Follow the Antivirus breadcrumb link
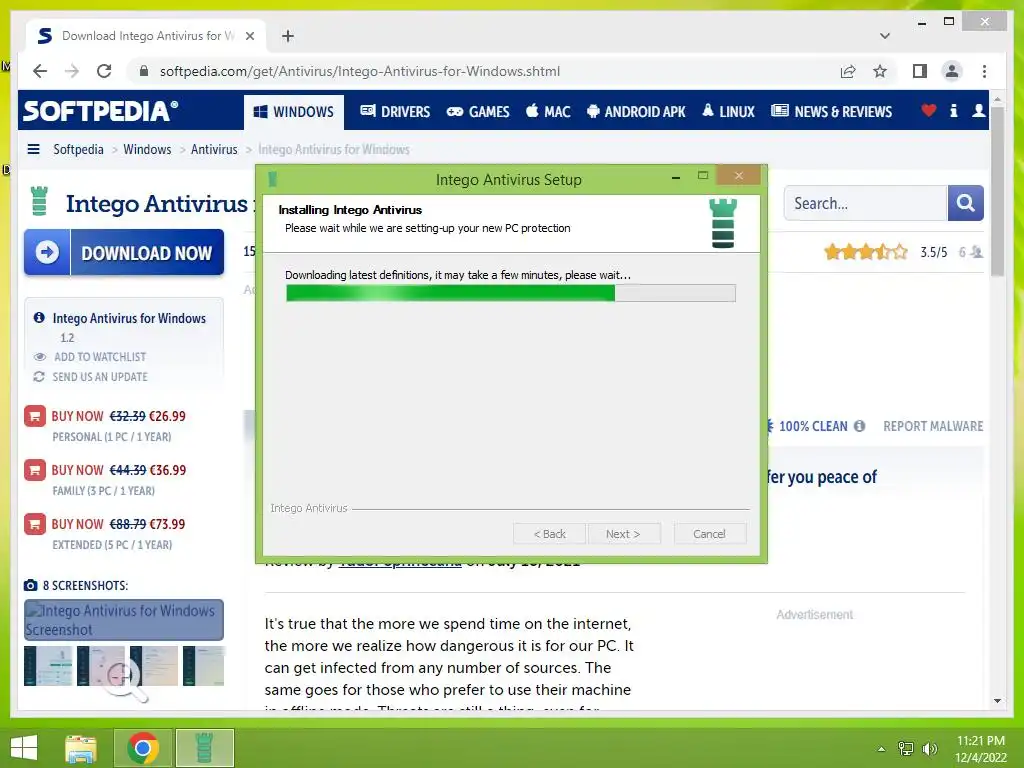 214,150
